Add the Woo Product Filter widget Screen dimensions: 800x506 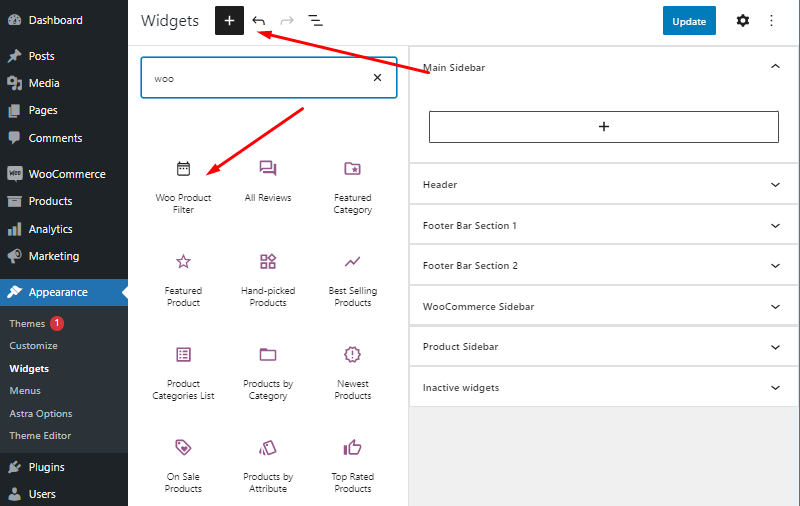tap(184, 187)
